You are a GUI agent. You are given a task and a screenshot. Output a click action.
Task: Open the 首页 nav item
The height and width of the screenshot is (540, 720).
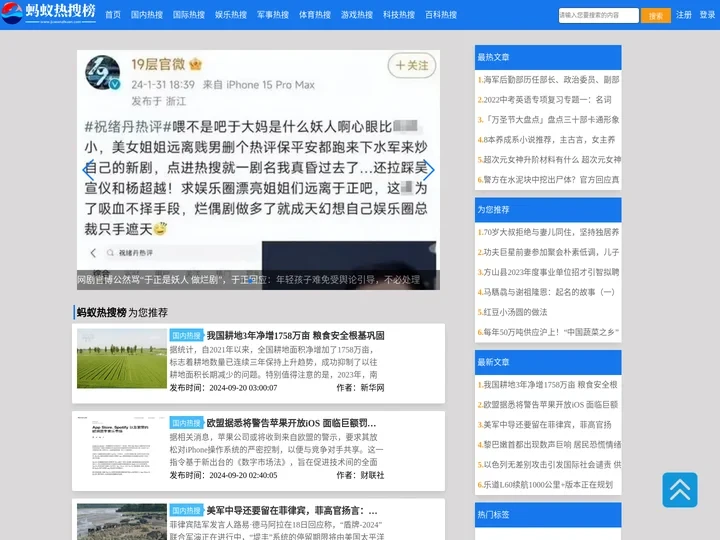coord(113,15)
